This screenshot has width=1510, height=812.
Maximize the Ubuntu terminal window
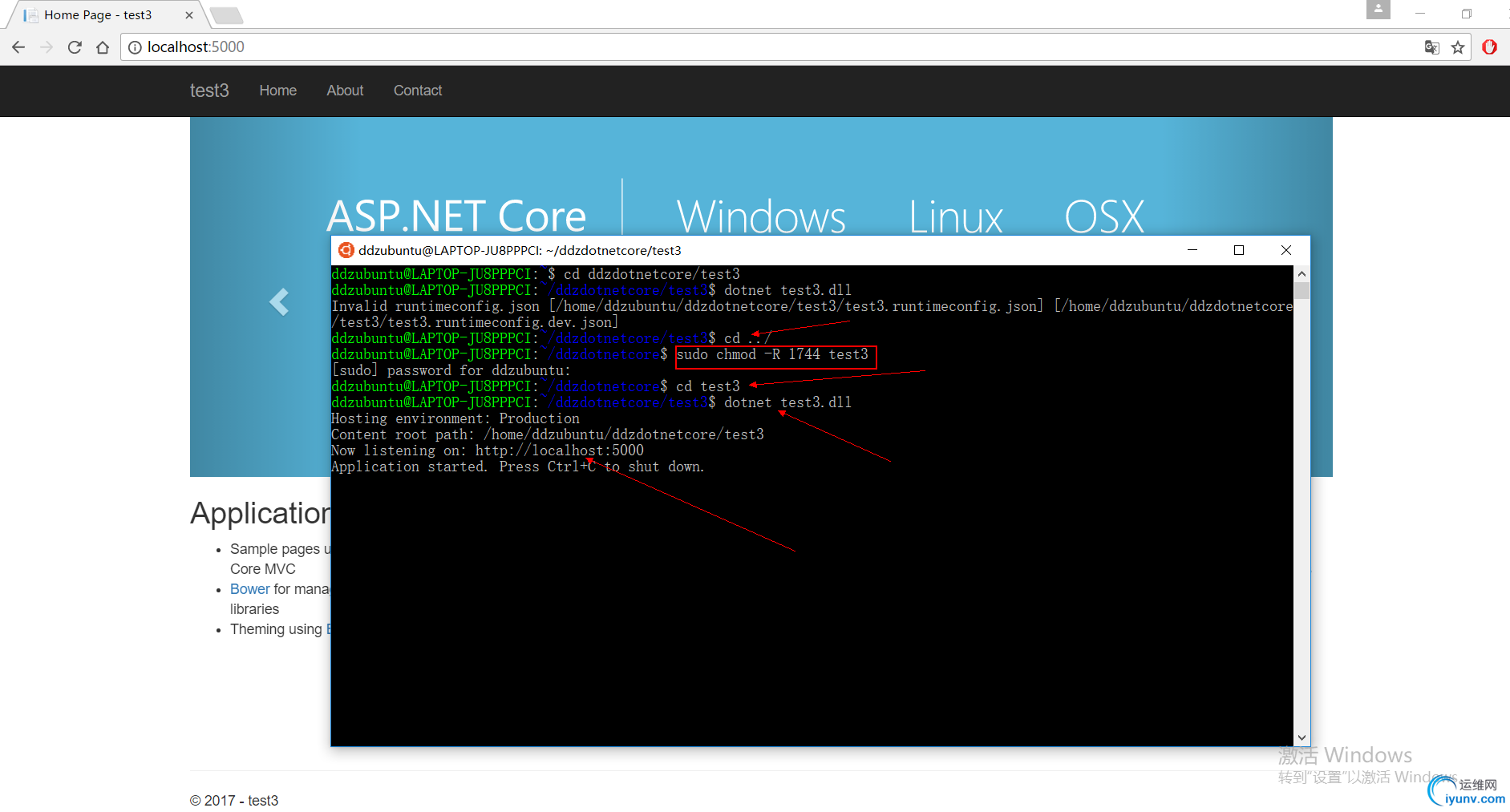pyautogui.click(x=1239, y=250)
